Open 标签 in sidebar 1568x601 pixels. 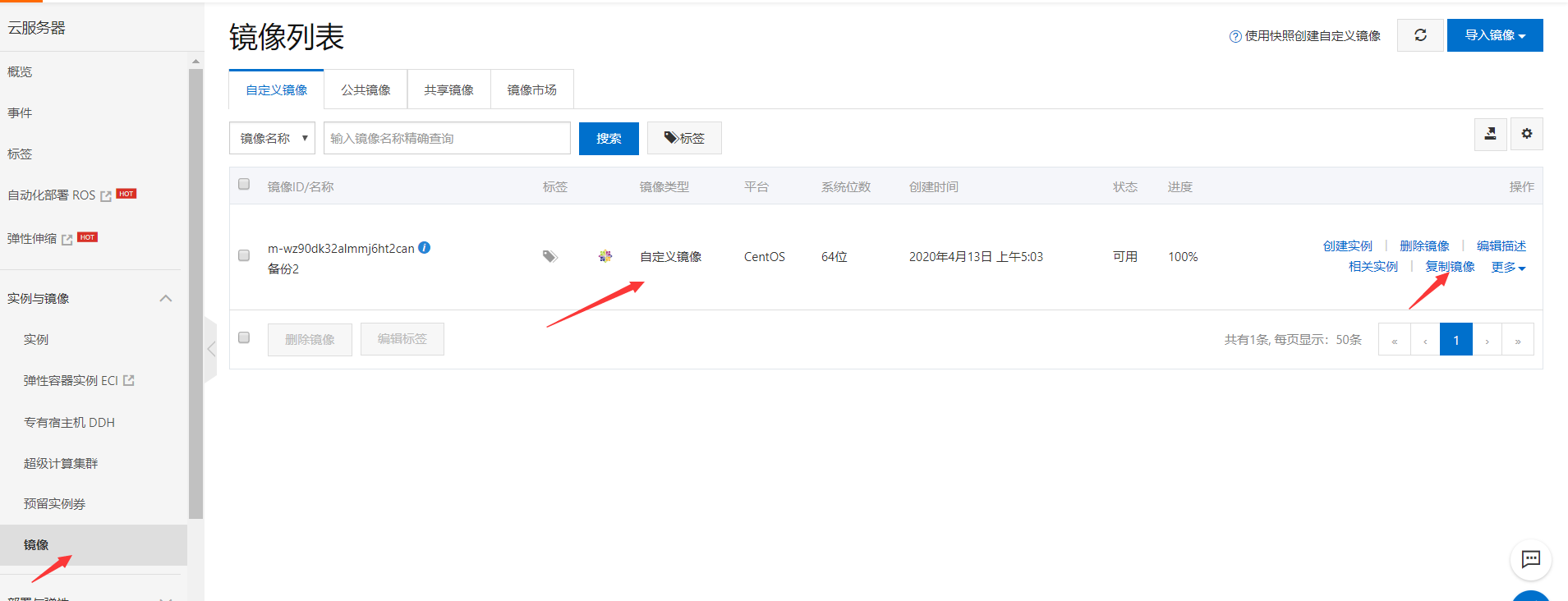(x=20, y=154)
